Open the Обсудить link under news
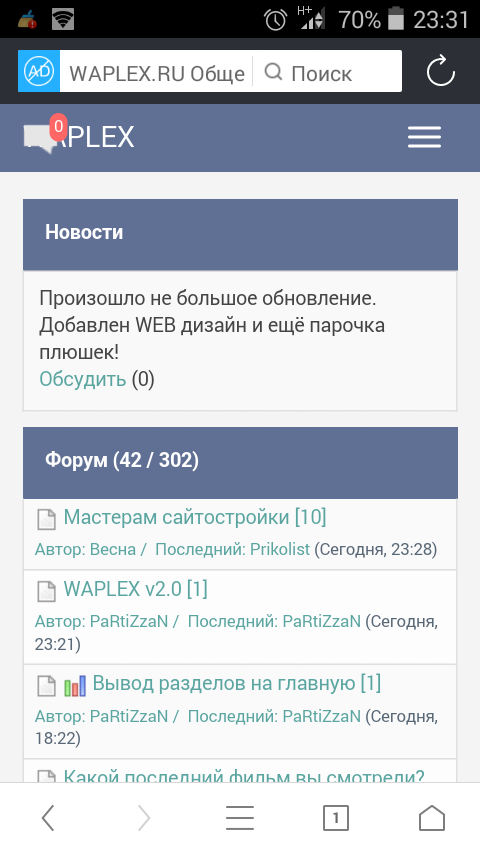 (x=82, y=379)
